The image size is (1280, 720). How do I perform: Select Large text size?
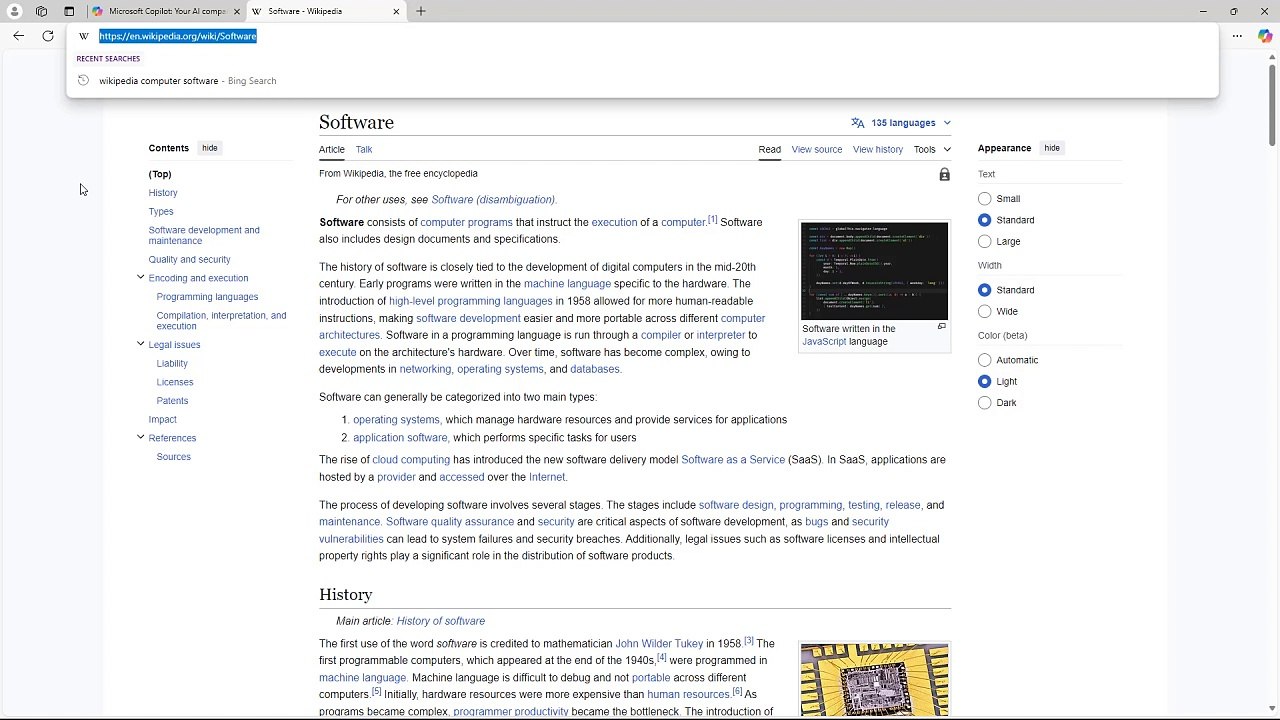tap(985, 241)
